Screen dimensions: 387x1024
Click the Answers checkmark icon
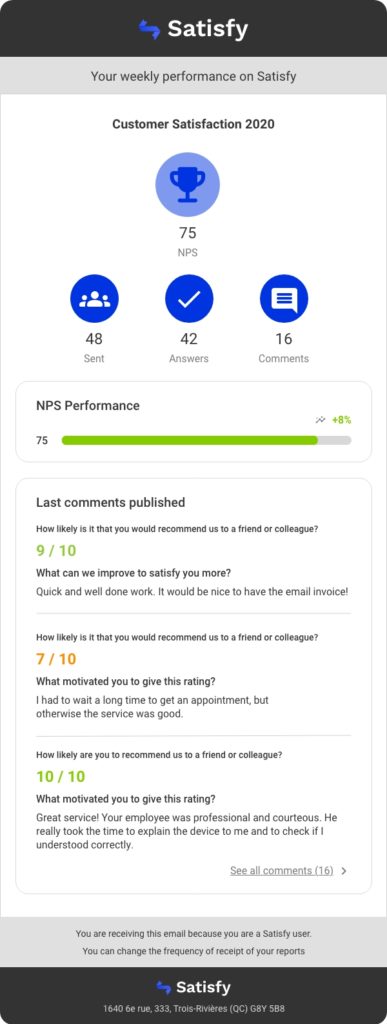click(189, 298)
